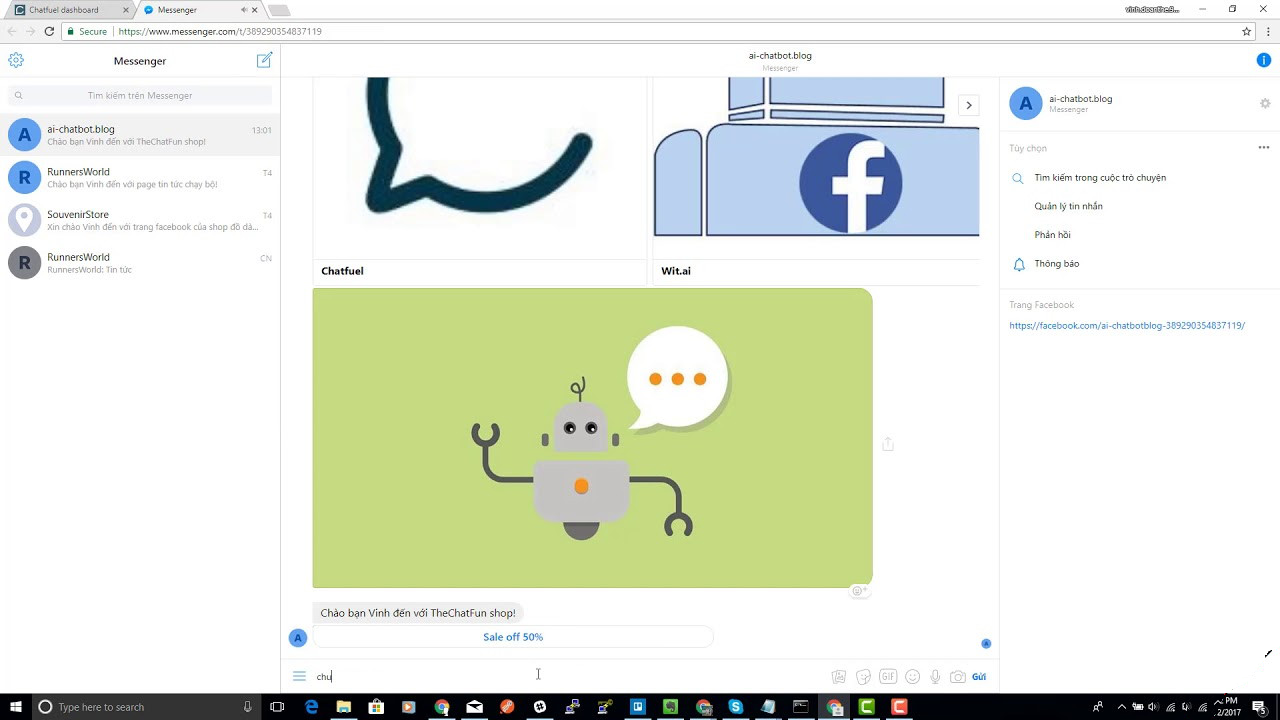Open the persistent menu hamburger icon

pos(299,676)
